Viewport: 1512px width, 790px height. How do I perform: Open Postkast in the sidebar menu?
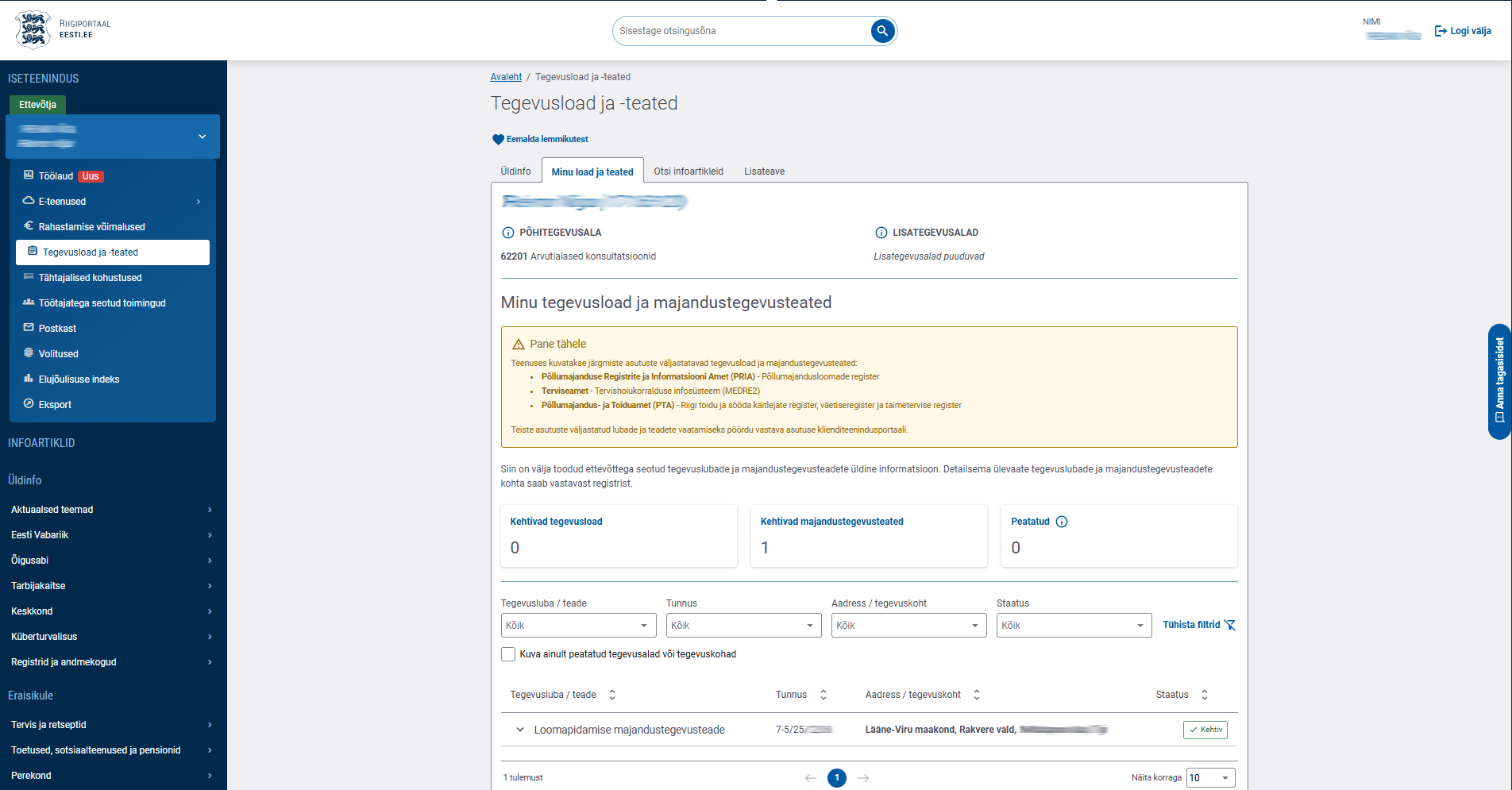[x=57, y=329]
